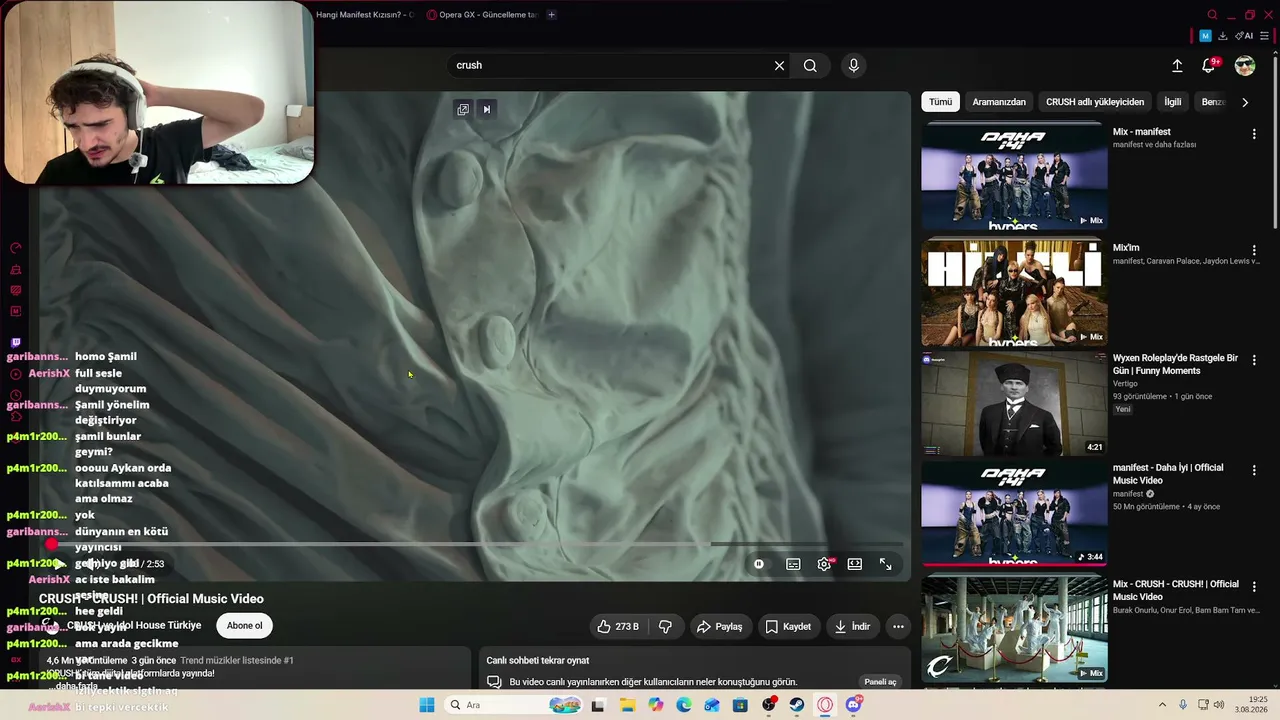Image resolution: width=1280 pixels, height=720 pixels.
Task: Open Copilot from the taskbar
Action: 655,705
